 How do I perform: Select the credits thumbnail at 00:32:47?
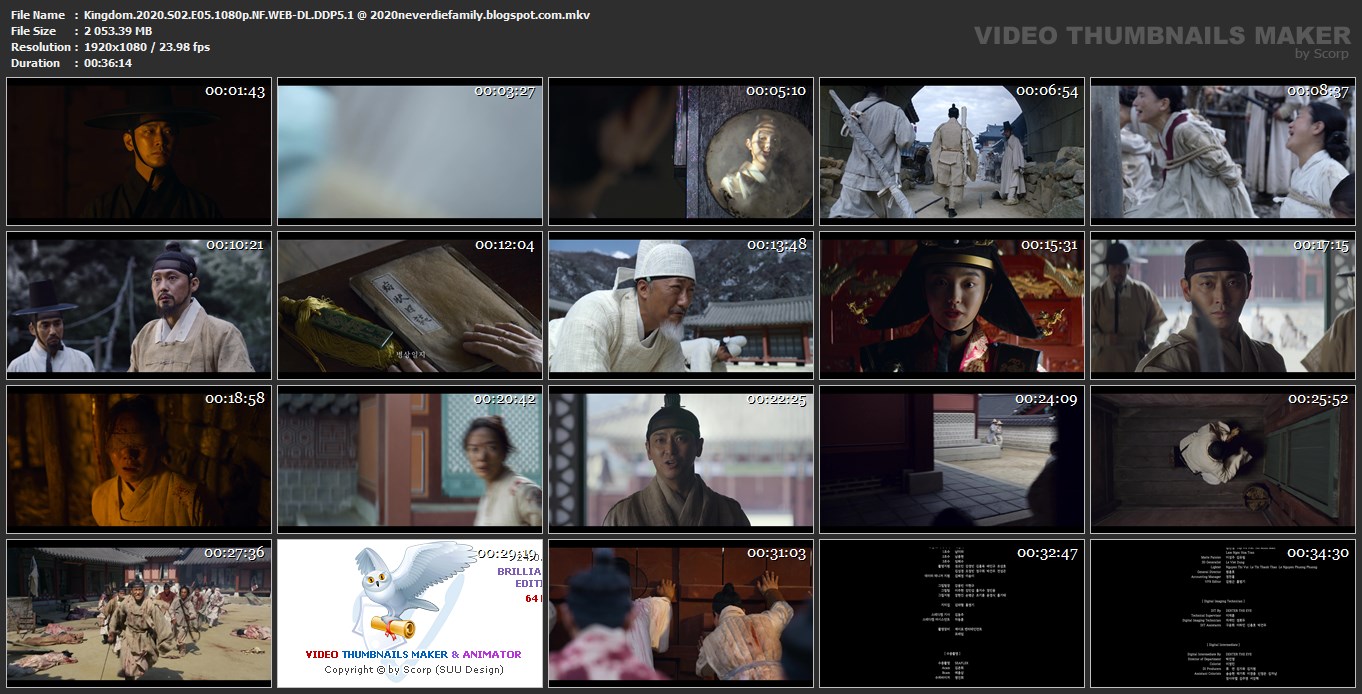pos(952,614)
